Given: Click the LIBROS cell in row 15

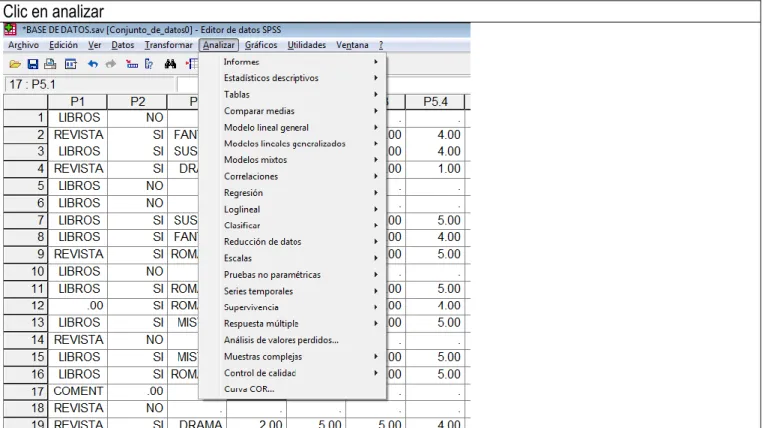Looking at the screenshot, I should pyautogui.click(x=77, y=357).
